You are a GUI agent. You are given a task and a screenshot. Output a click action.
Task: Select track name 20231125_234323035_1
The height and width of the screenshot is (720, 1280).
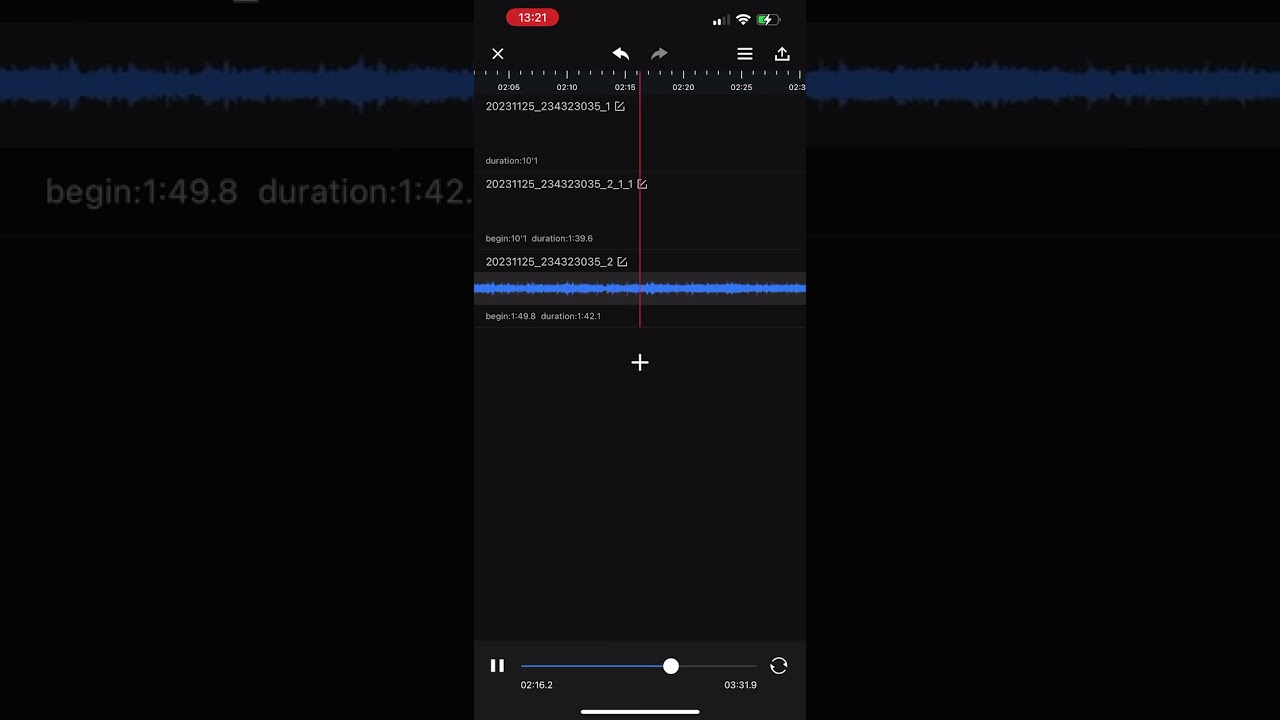[x=548, y=106]
